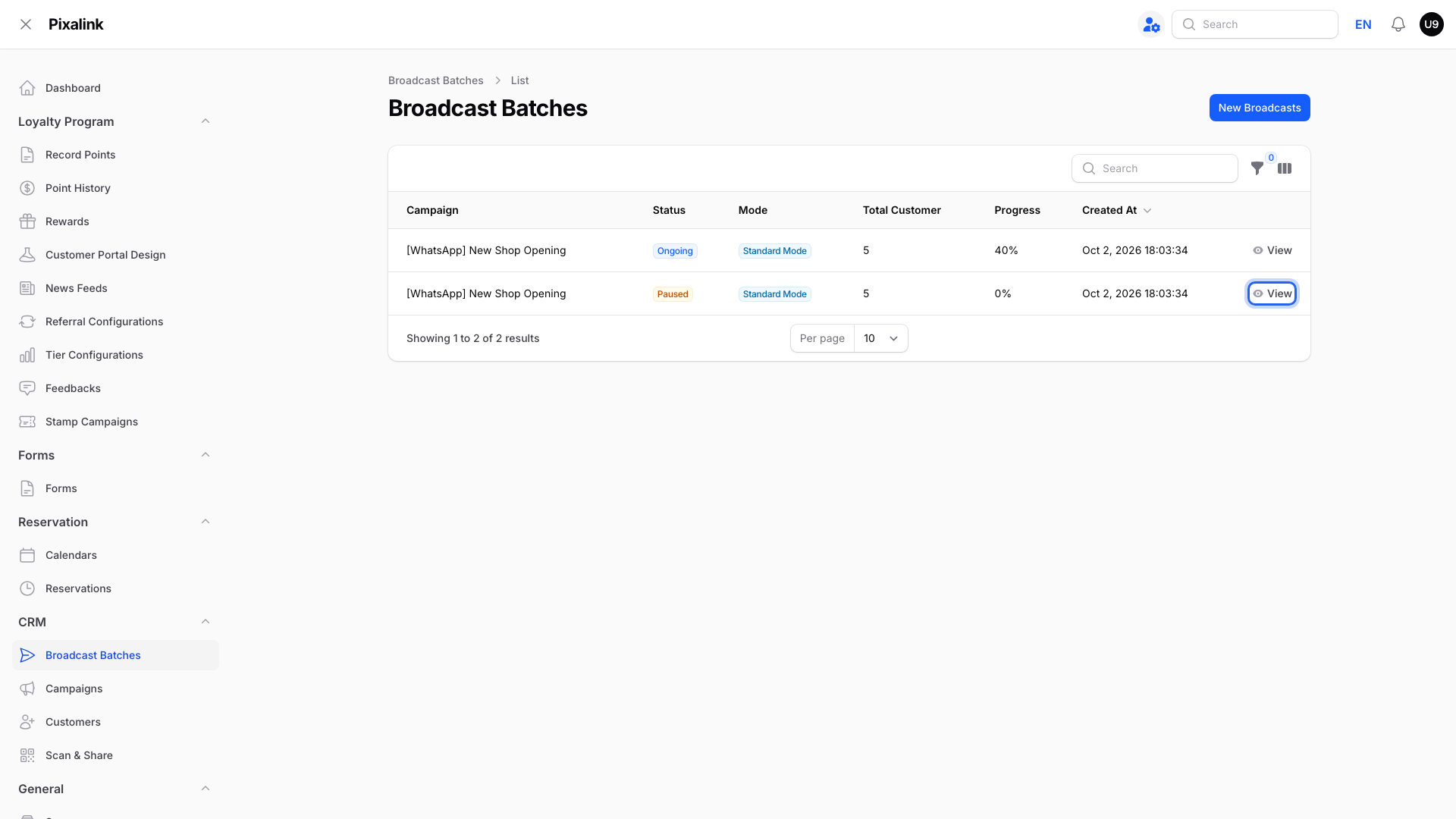Click the Point History dollar icon
This screenshot has height=819, width=1456.
[x=27, y=188]
